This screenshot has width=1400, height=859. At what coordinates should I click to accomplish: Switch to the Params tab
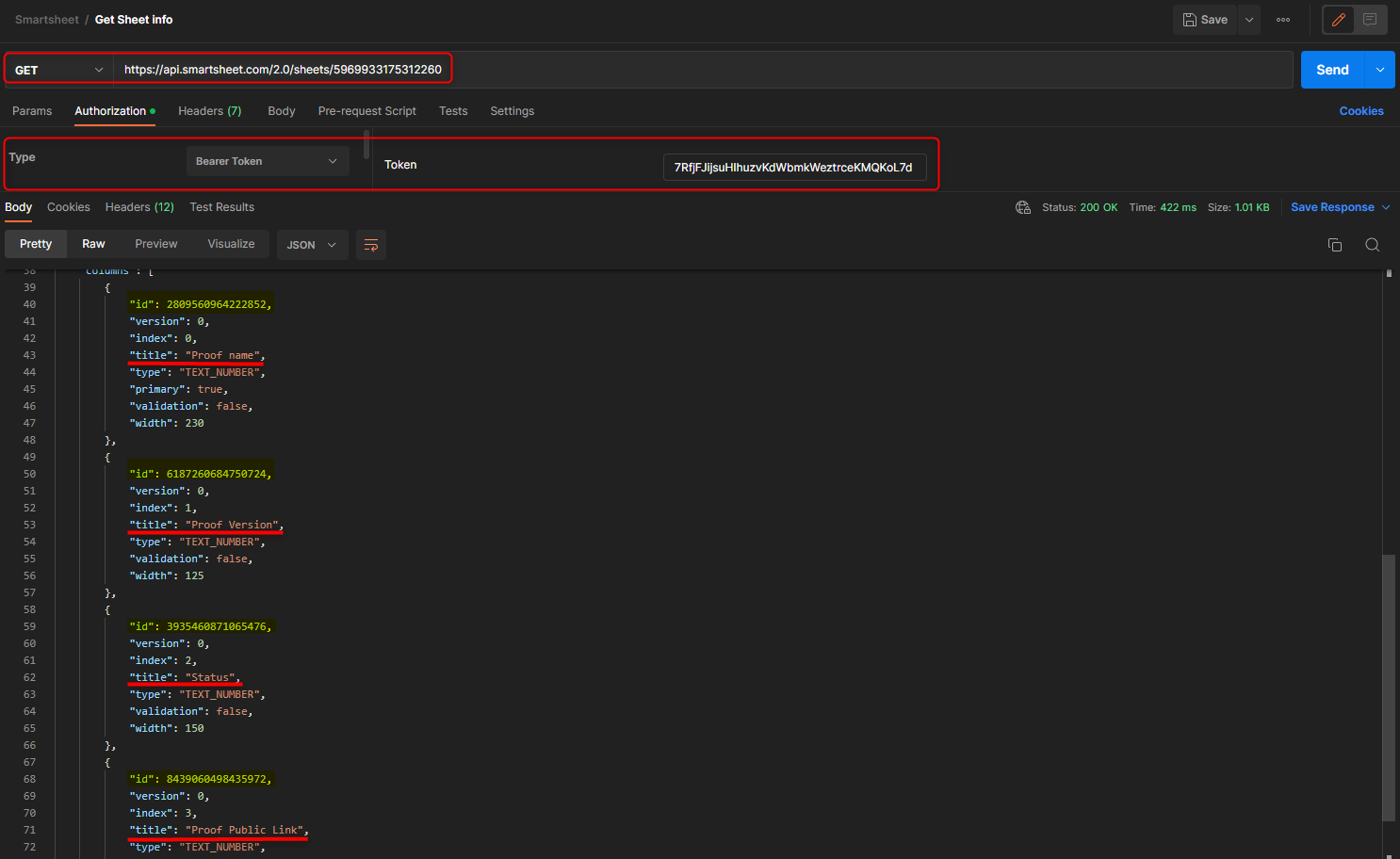[x=32, y=111]
